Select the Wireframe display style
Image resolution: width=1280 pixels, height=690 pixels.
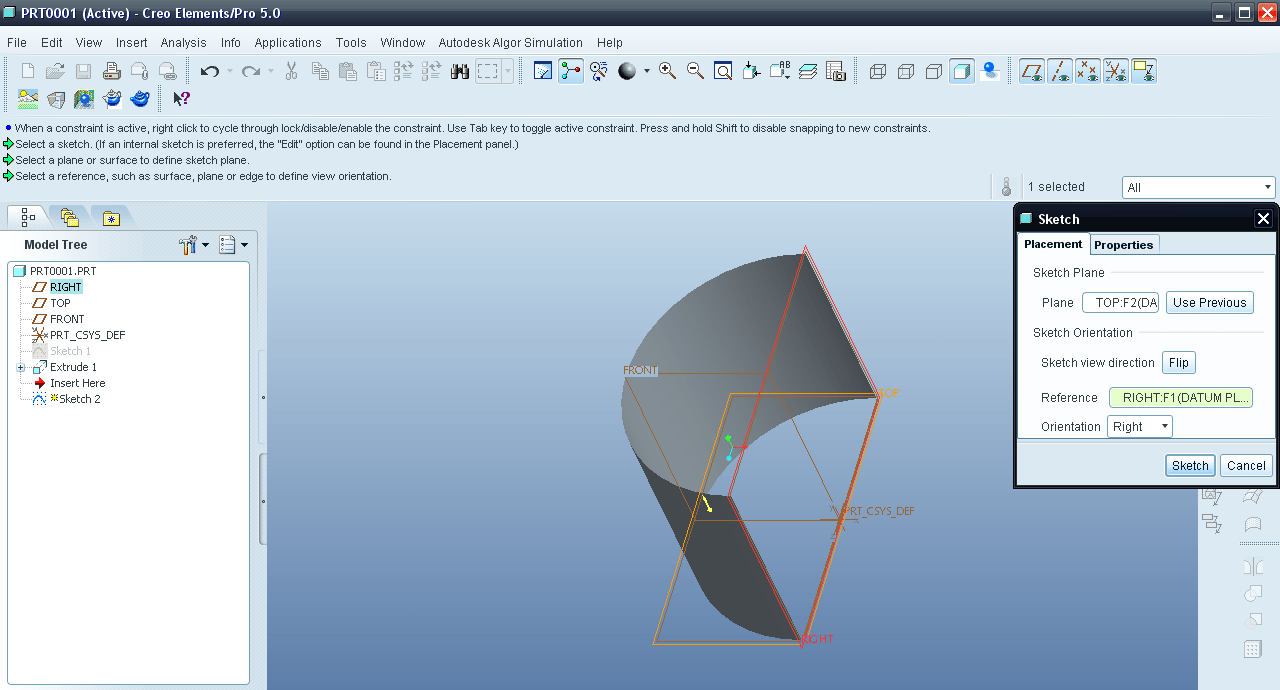click(878, 71)
